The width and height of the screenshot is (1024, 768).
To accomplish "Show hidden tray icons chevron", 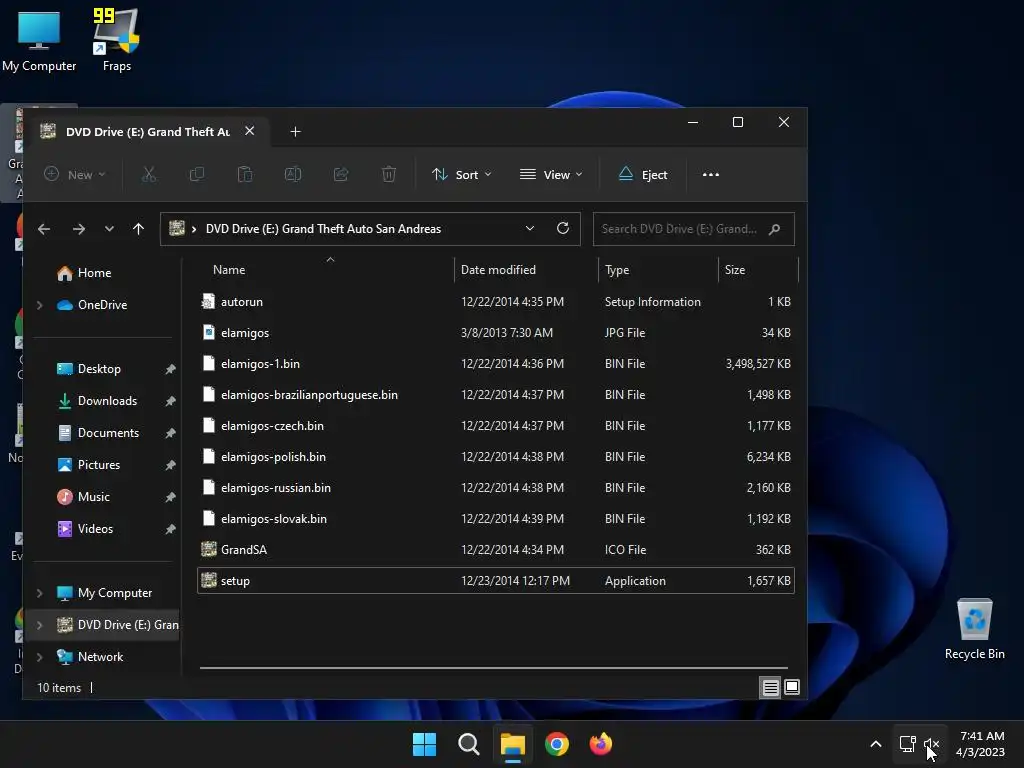I will coord(876,744).
